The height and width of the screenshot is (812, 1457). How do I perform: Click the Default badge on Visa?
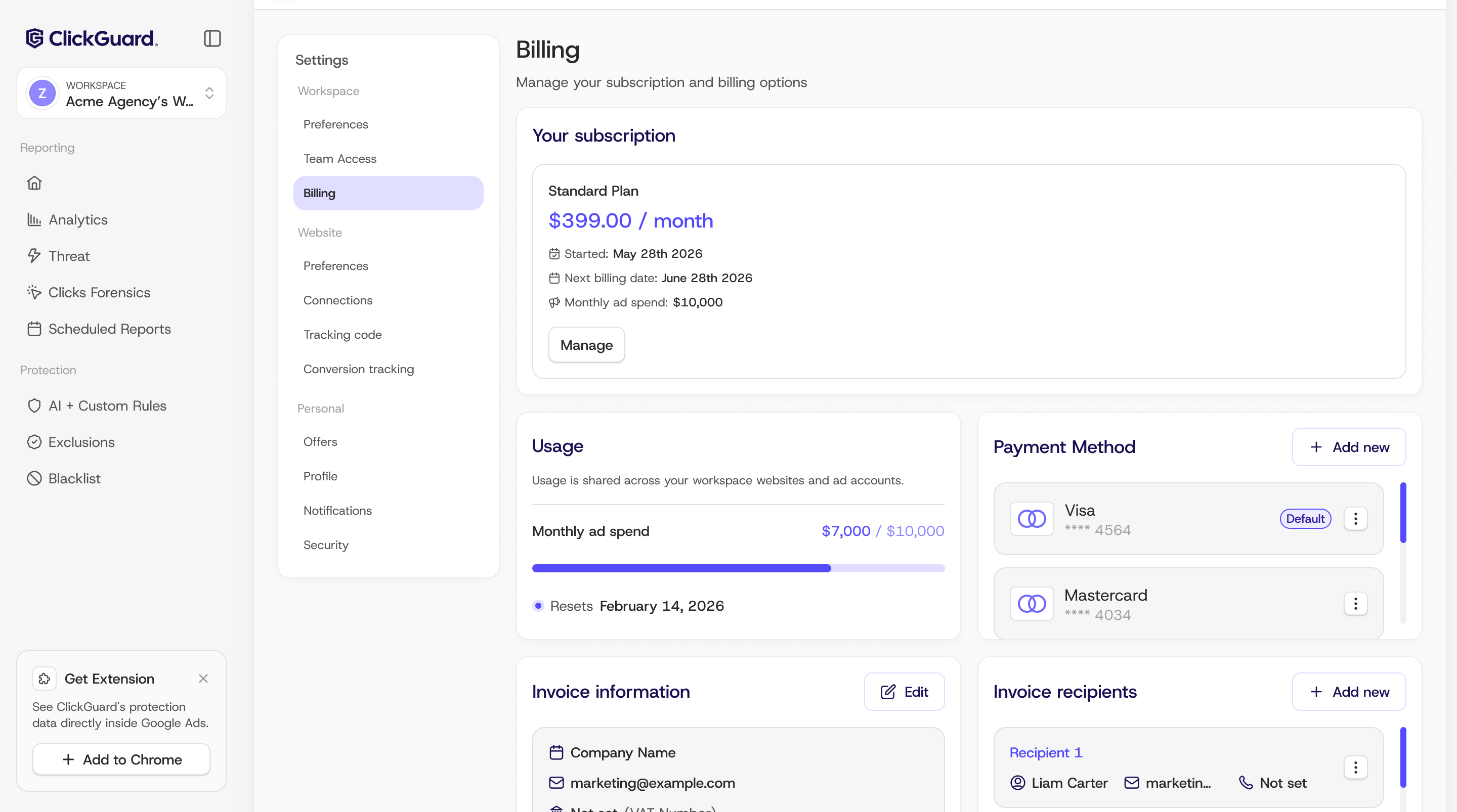point(1305,519)
